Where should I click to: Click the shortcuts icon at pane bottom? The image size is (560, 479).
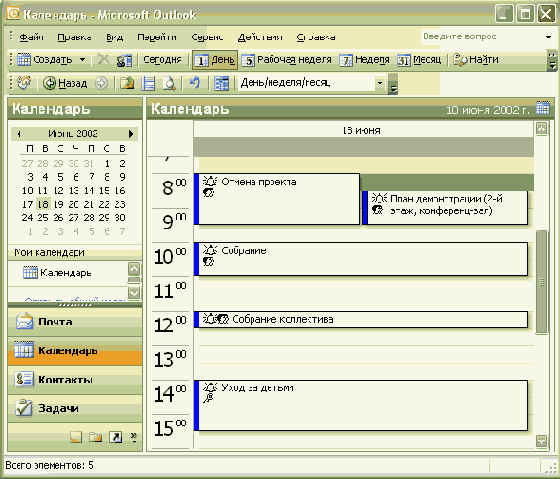pyautogui.click(x=115, y=437)
